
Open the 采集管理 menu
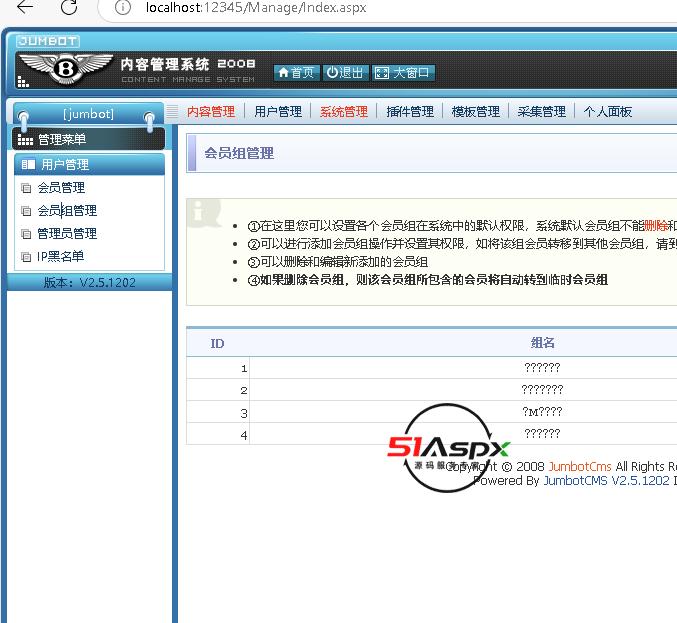click(x=541, y=112)
